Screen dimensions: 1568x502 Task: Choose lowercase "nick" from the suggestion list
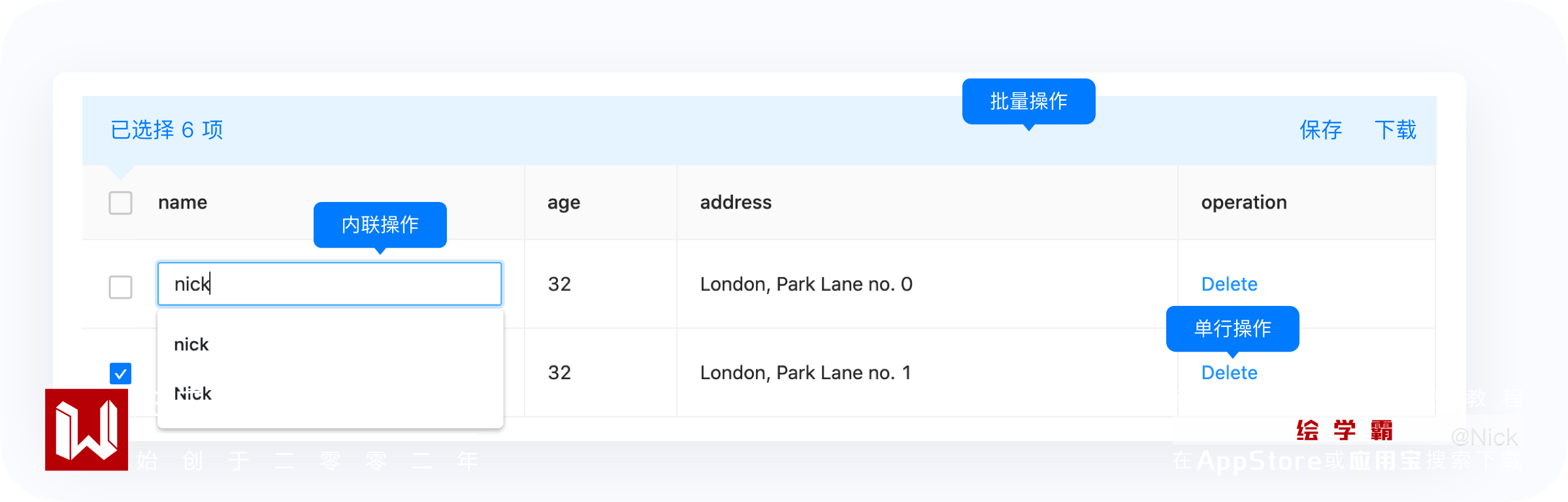point(191,344)
